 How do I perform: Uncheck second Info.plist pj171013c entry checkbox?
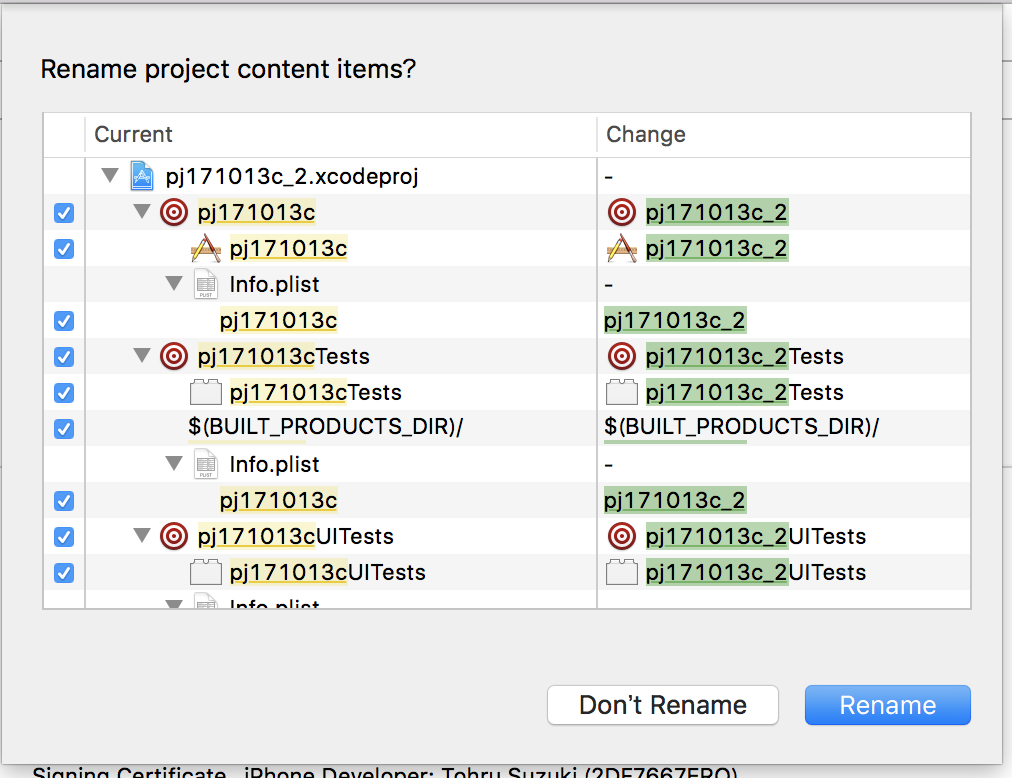tap(64, 501)
